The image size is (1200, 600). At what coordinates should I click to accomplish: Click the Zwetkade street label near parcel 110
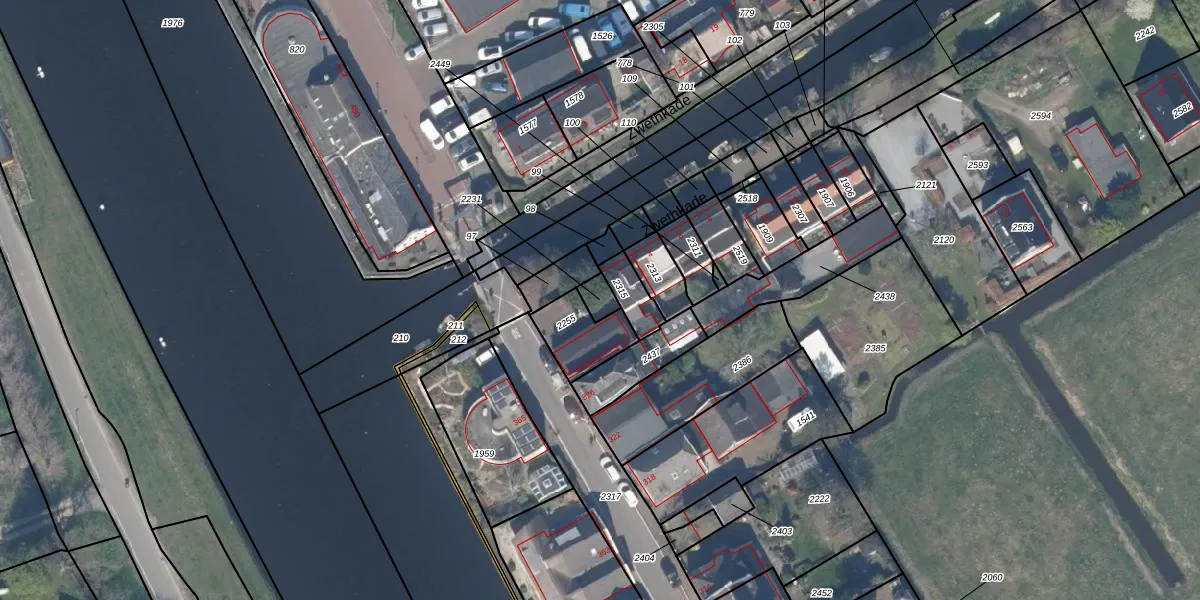pyautogui.click(x=660, y=128)
